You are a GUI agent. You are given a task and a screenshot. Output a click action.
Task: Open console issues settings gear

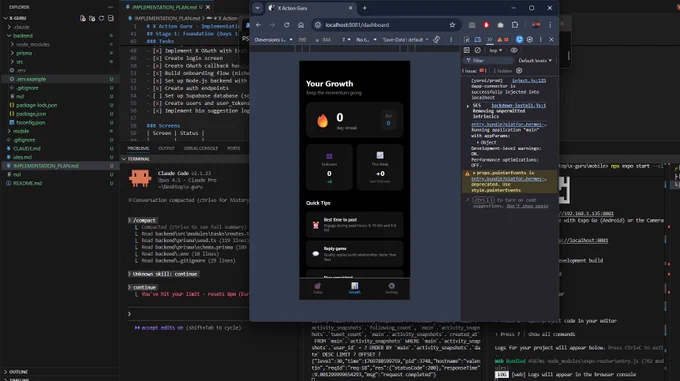[x=519, y=71]
